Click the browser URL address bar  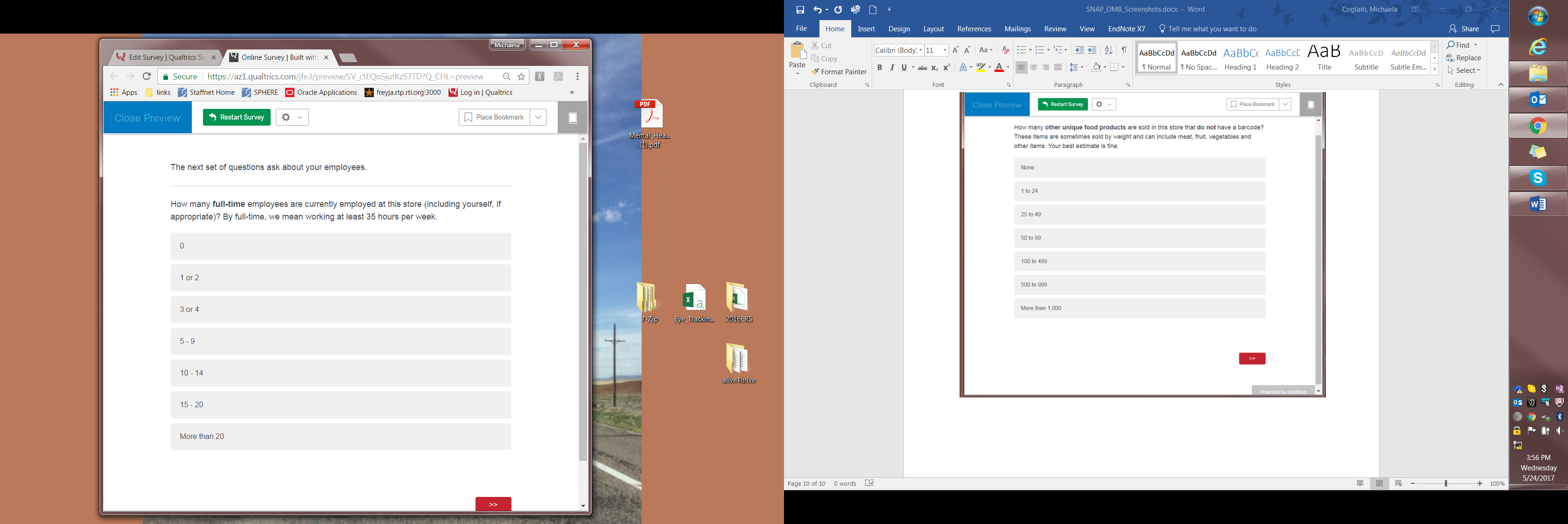click(347, 77)
